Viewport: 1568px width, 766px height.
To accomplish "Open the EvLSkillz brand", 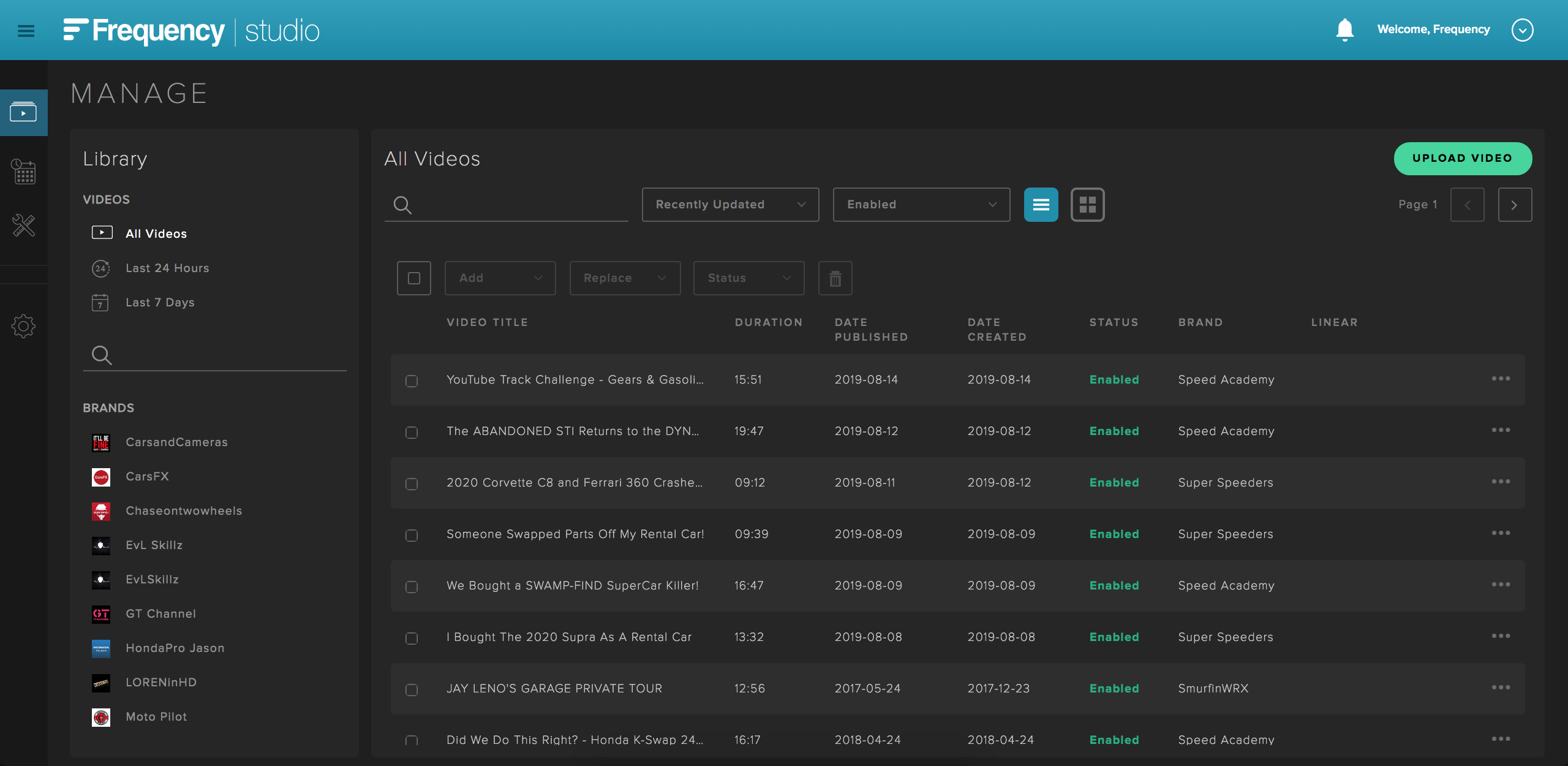I will (152, 580).
